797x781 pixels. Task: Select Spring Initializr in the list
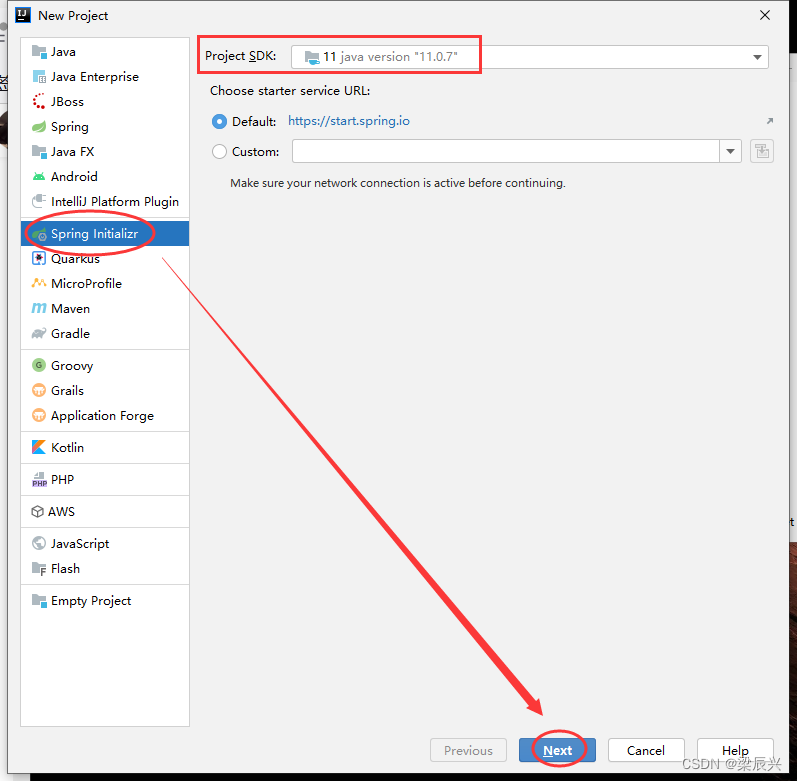tap(105, 234)
